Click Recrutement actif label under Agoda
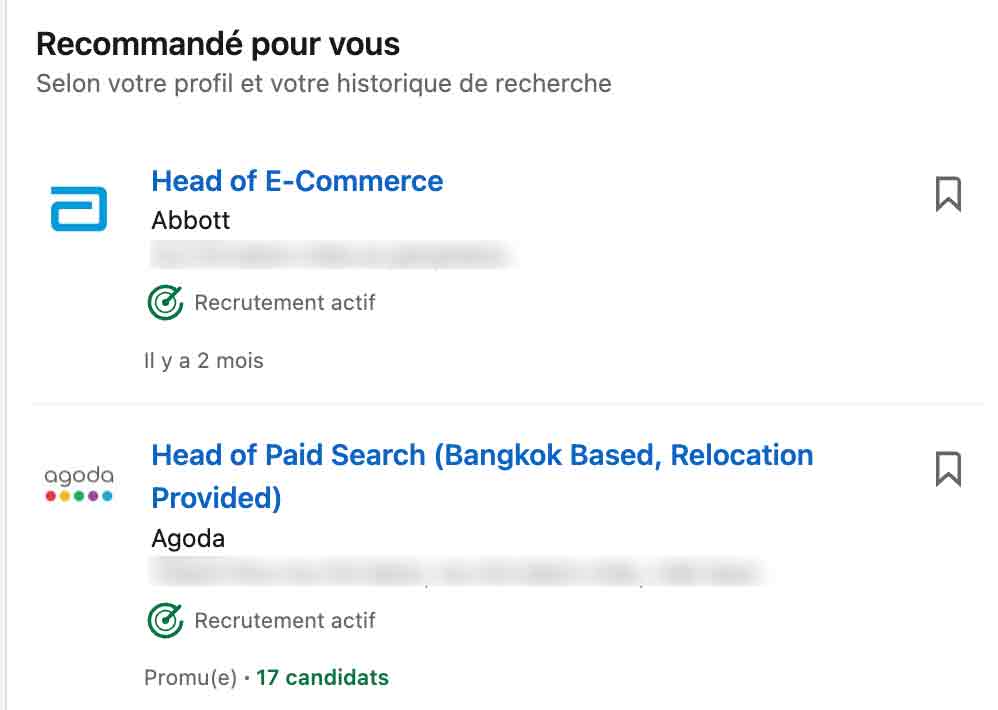The height and width of the screenshot is (710, 998). 285,621
